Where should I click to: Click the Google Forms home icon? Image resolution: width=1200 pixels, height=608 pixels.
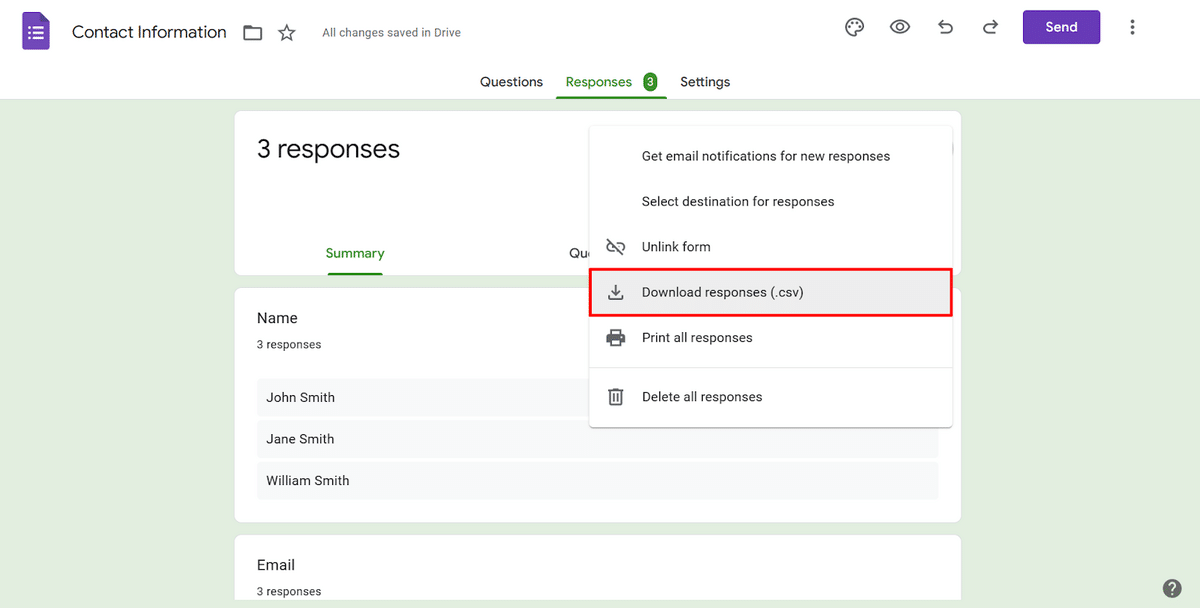click(x=36, y=31)
